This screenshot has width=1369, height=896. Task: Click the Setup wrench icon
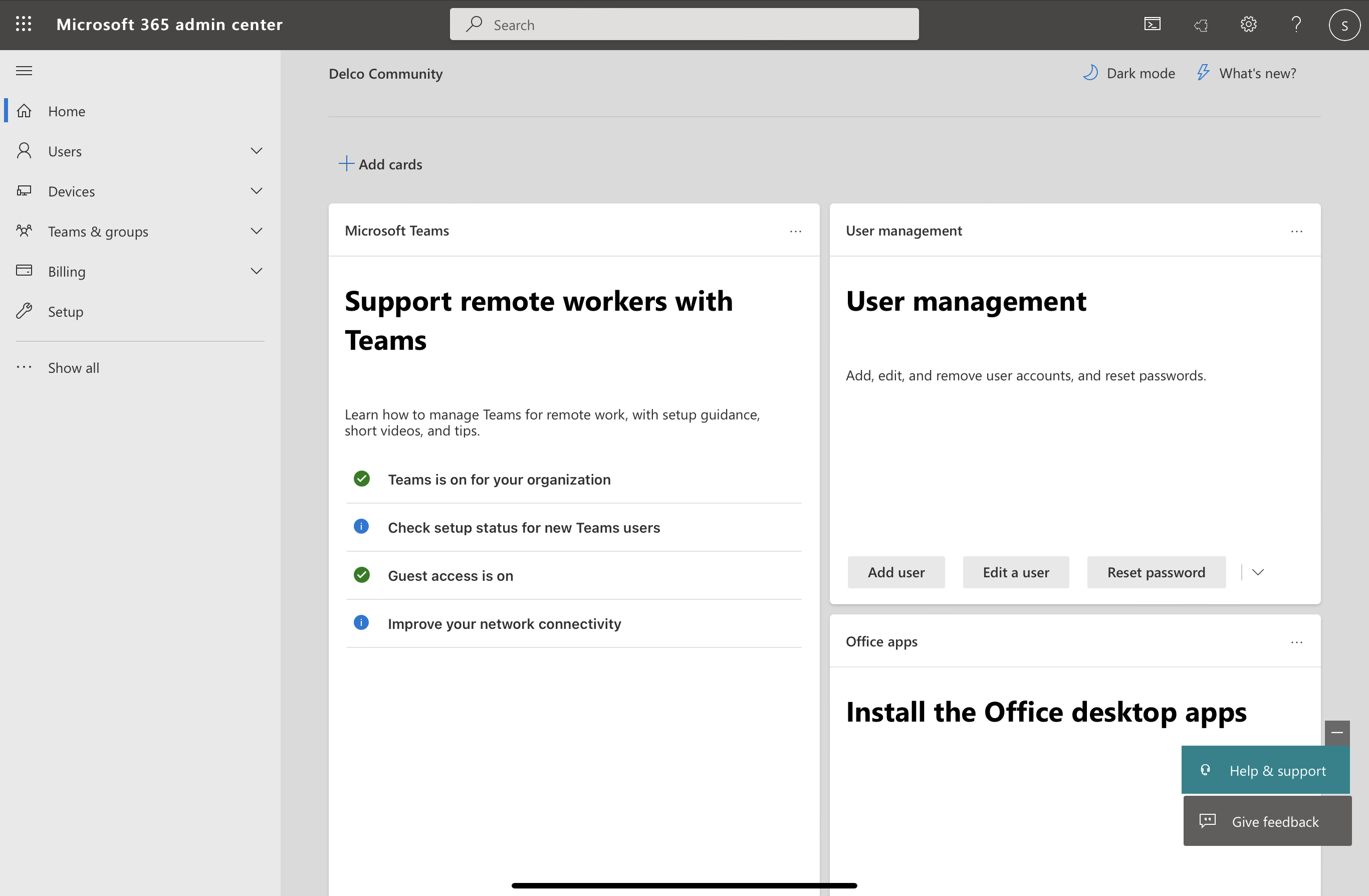(x=24, y=311)
